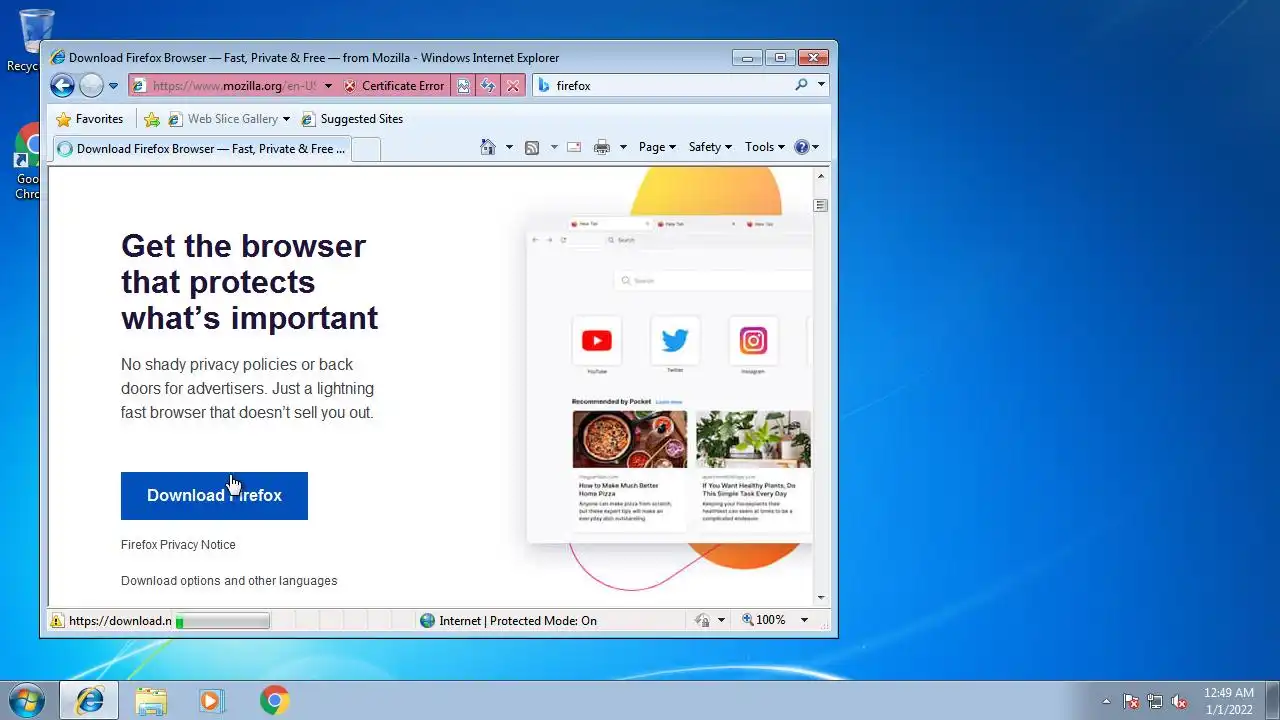Open Suggested Sites on Favorites bar
The image size is (1280, 720).
coord(352,119)
